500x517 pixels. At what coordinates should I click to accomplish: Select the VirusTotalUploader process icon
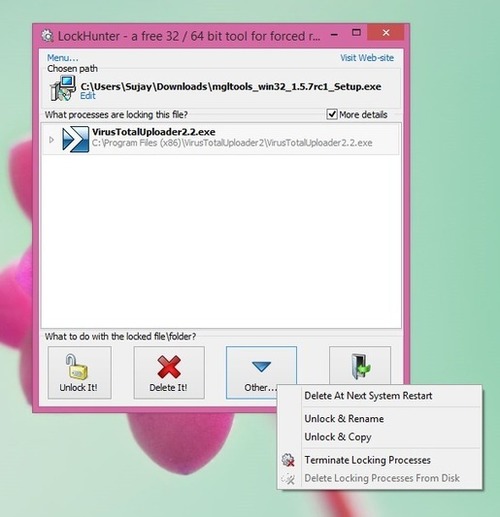tap(76, 139)
